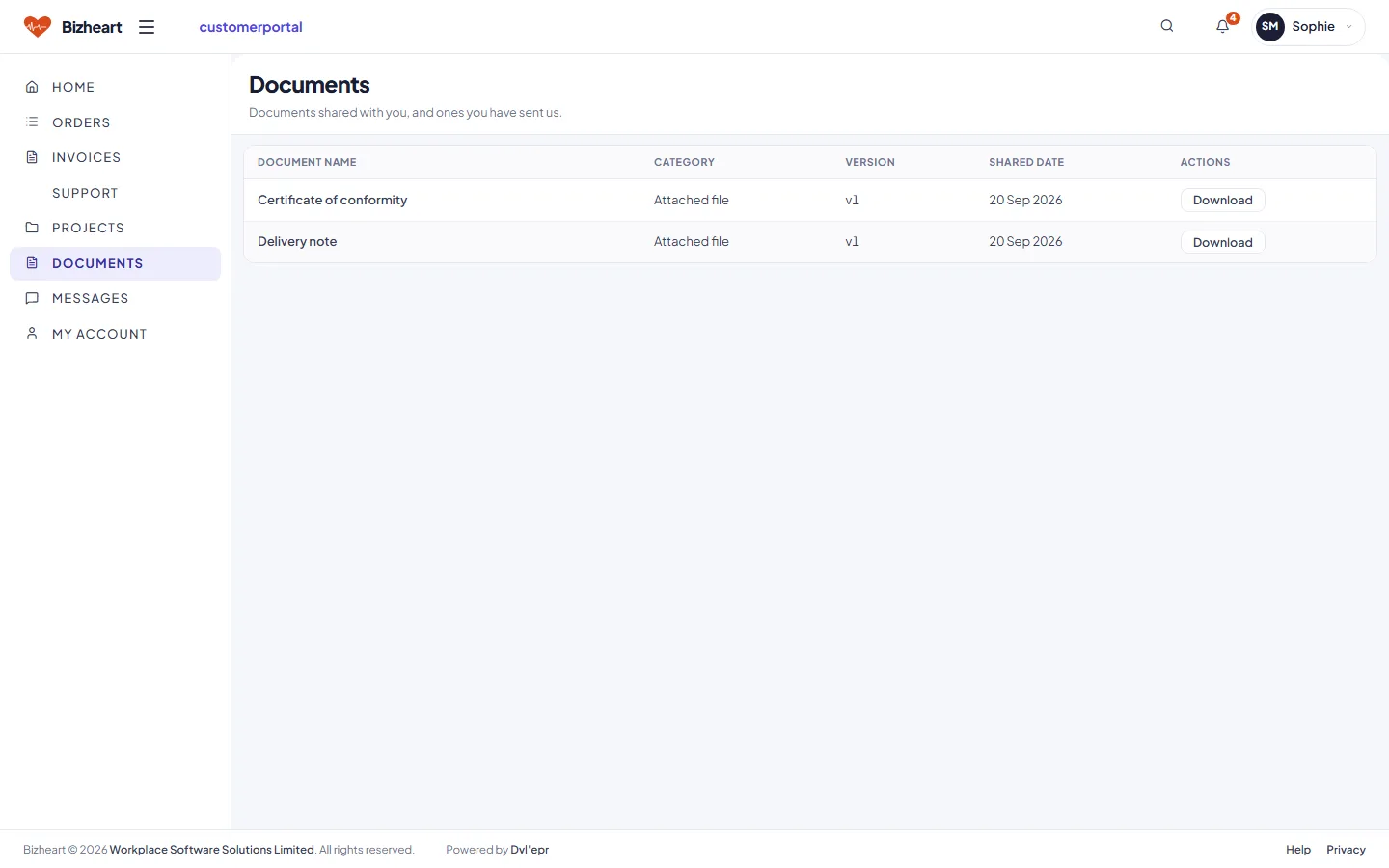Open Projects in the sidebar
Image resolution: width=1389 pixels, height=868 pixels.
115,228
